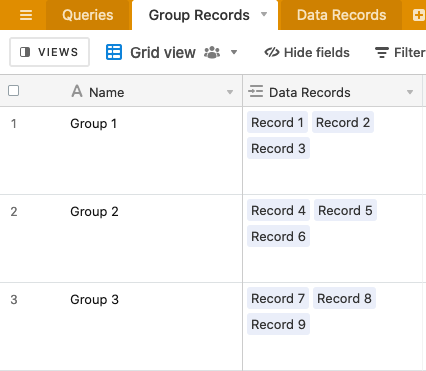Tick the select-all rows checkbox
The width and height of the screenshot is (426, 371).
pyautogui.click(x=13, y=91)
